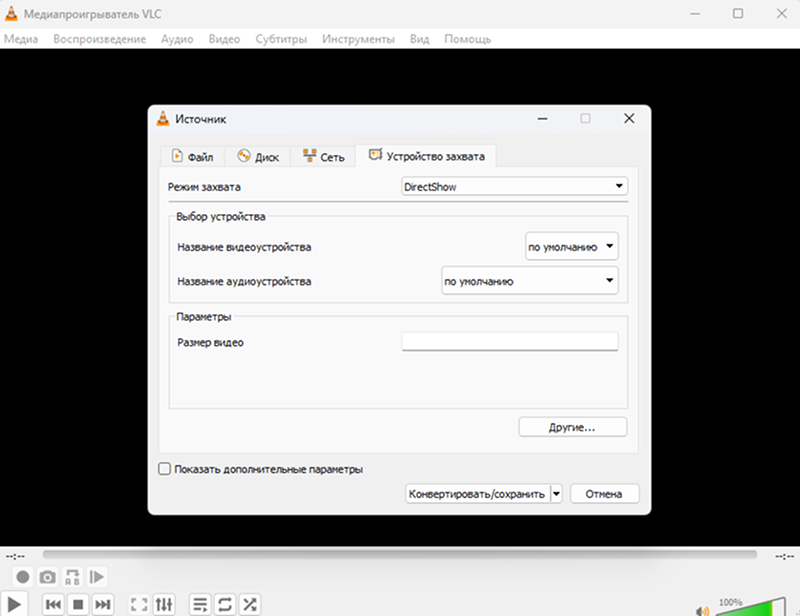Screen dimensions: 800x616
Task: Switch to the Файл tab
Action: [x=192, y=157]
